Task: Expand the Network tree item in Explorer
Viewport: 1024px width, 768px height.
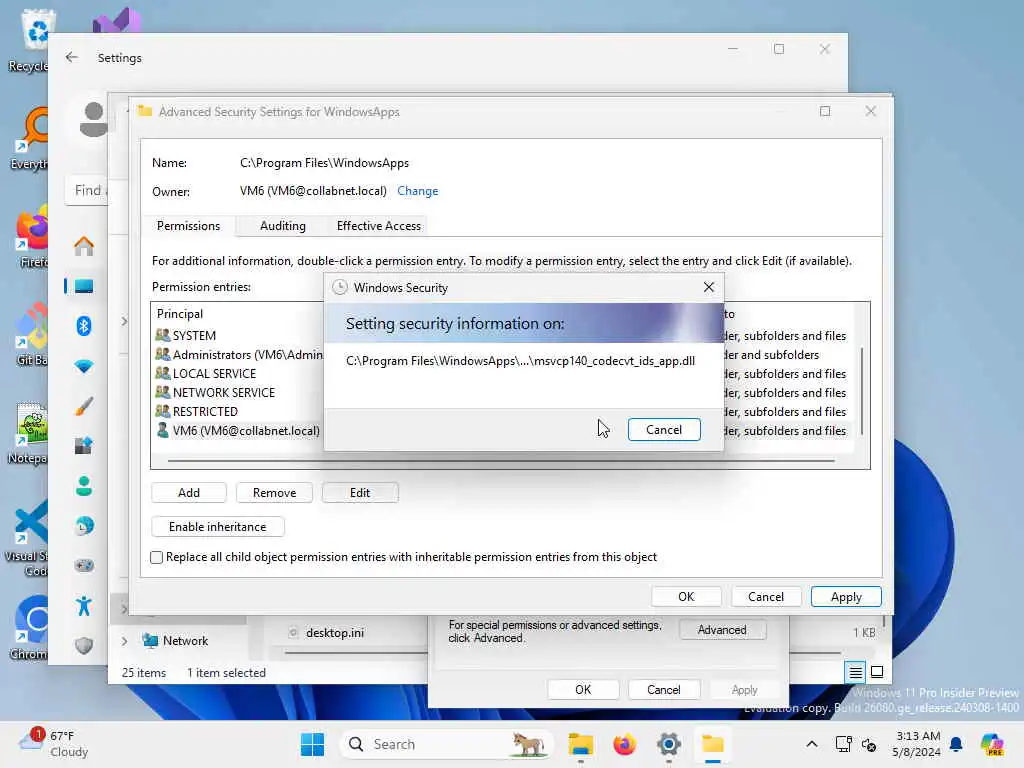Action: [124, 641]
